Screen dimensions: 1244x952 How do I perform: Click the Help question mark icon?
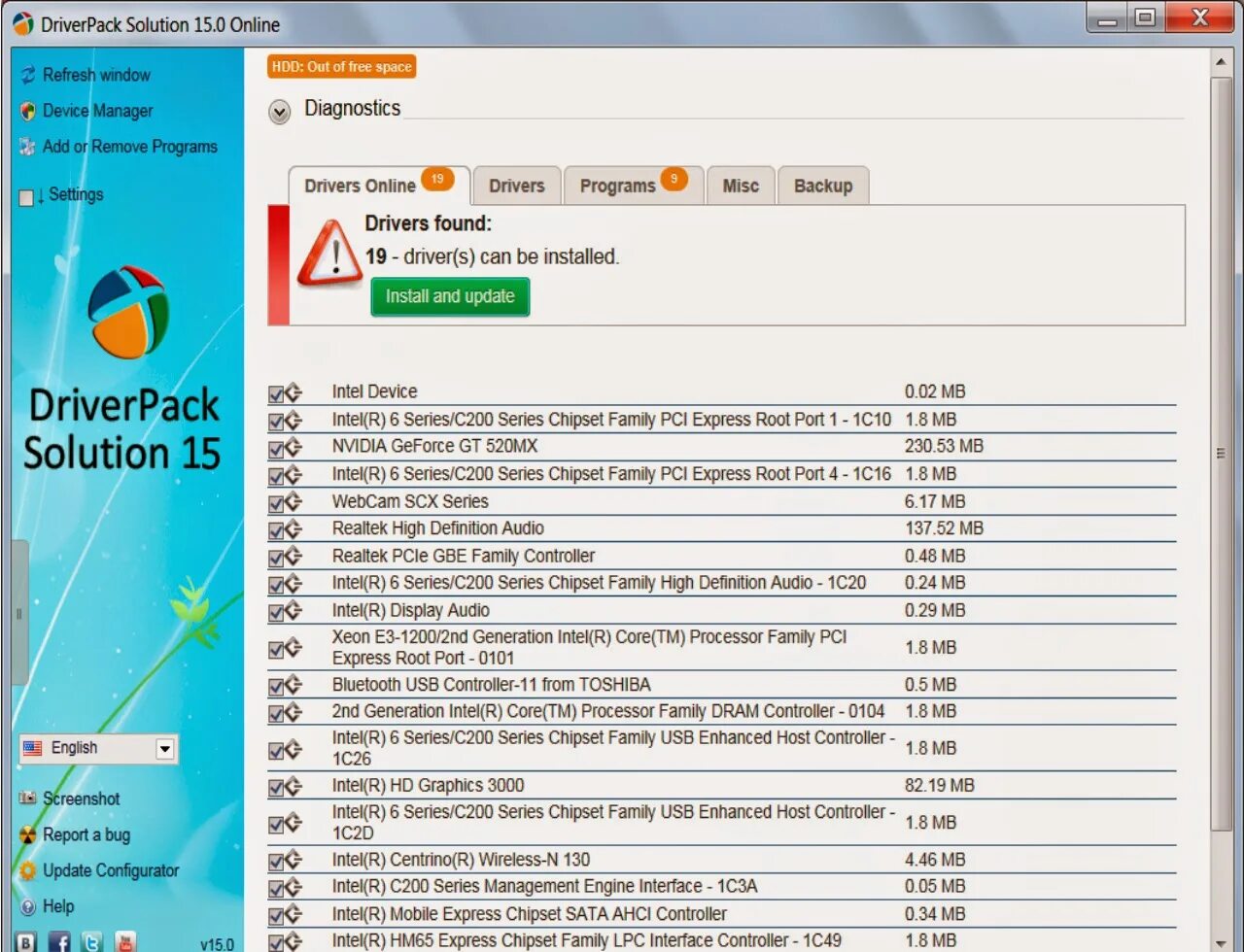pos(28,906)
